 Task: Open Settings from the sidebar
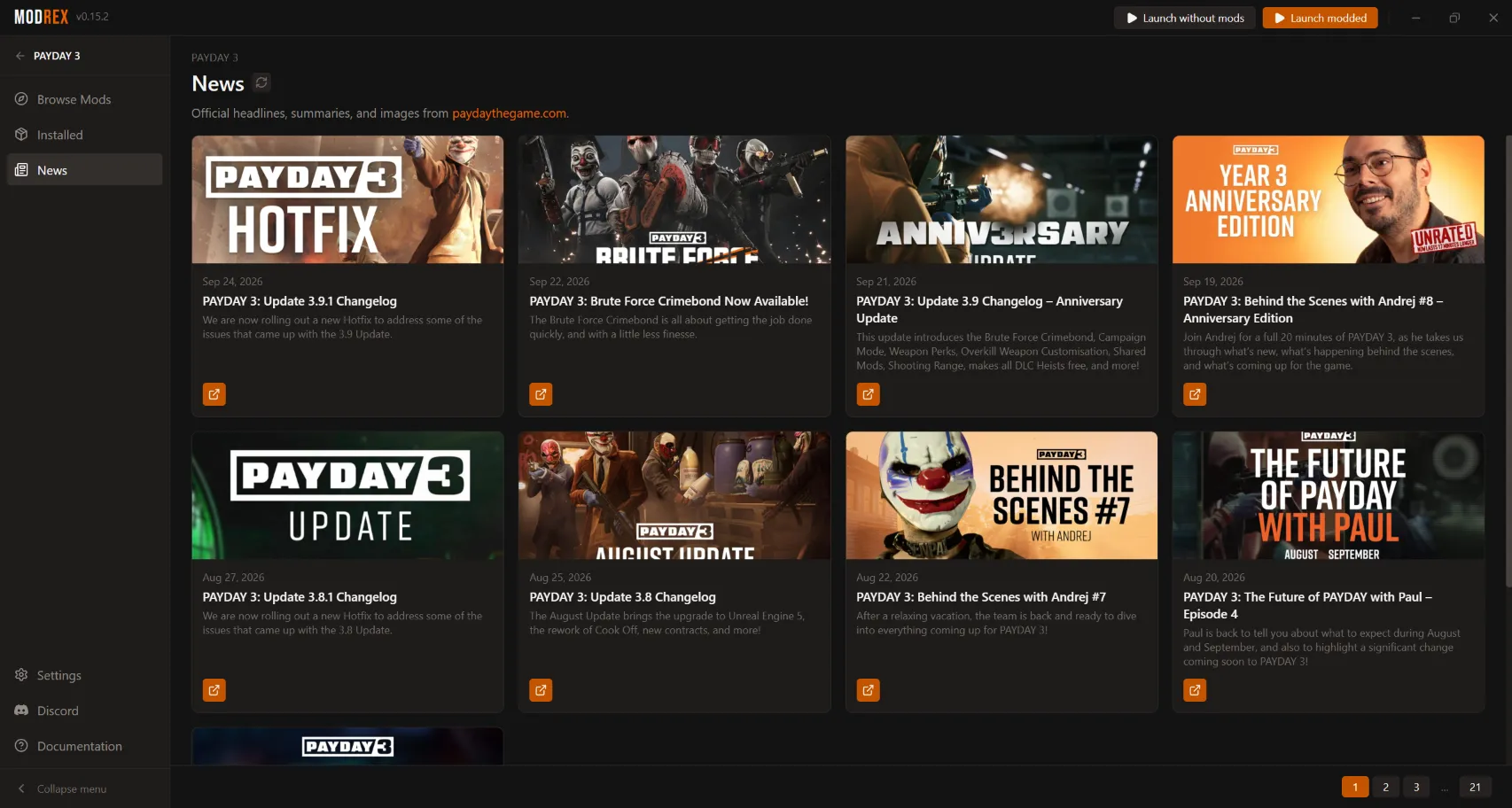pyautogui.click(x=84, y=675)
